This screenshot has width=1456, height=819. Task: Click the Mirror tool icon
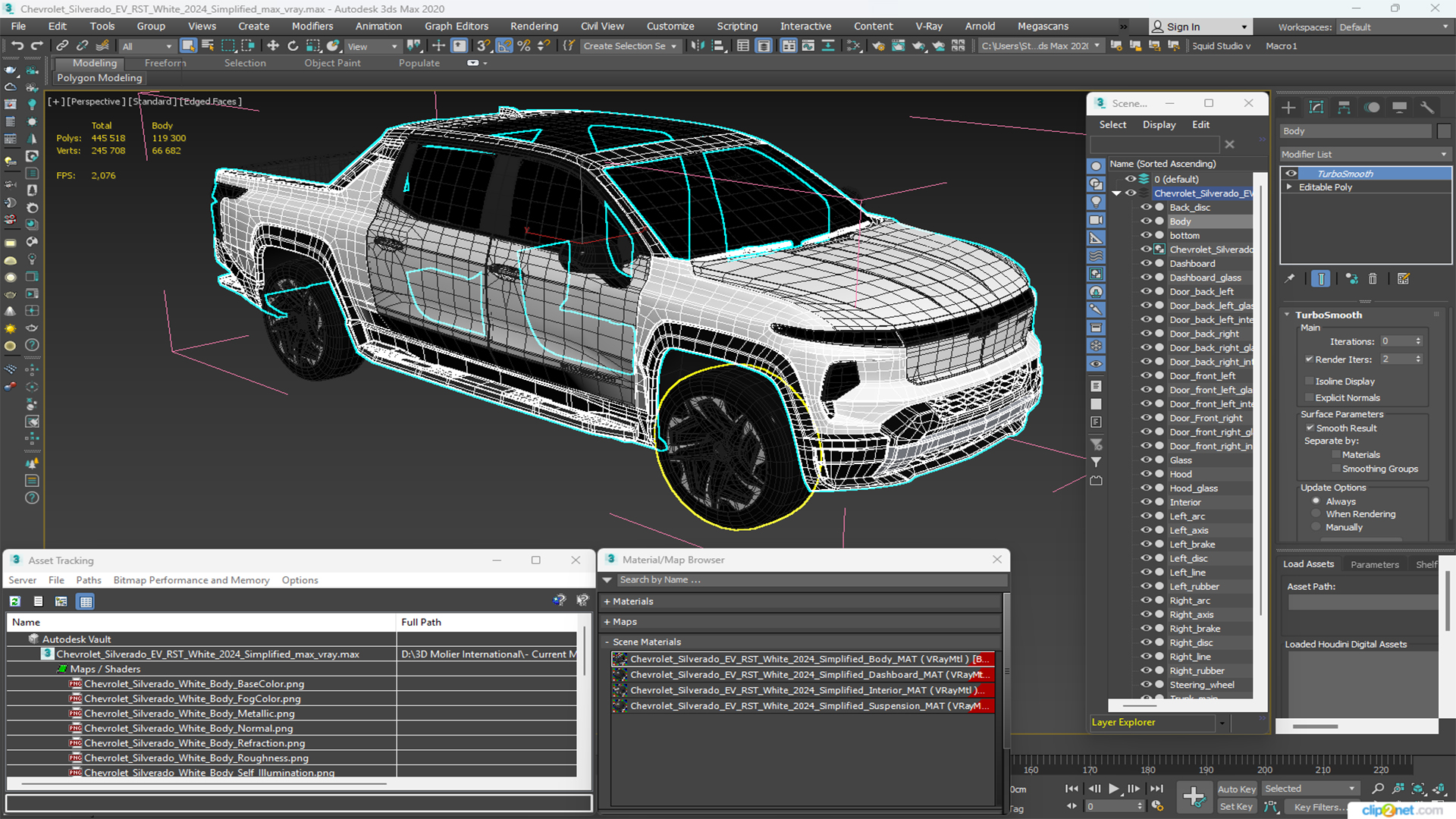click(698, 45)
